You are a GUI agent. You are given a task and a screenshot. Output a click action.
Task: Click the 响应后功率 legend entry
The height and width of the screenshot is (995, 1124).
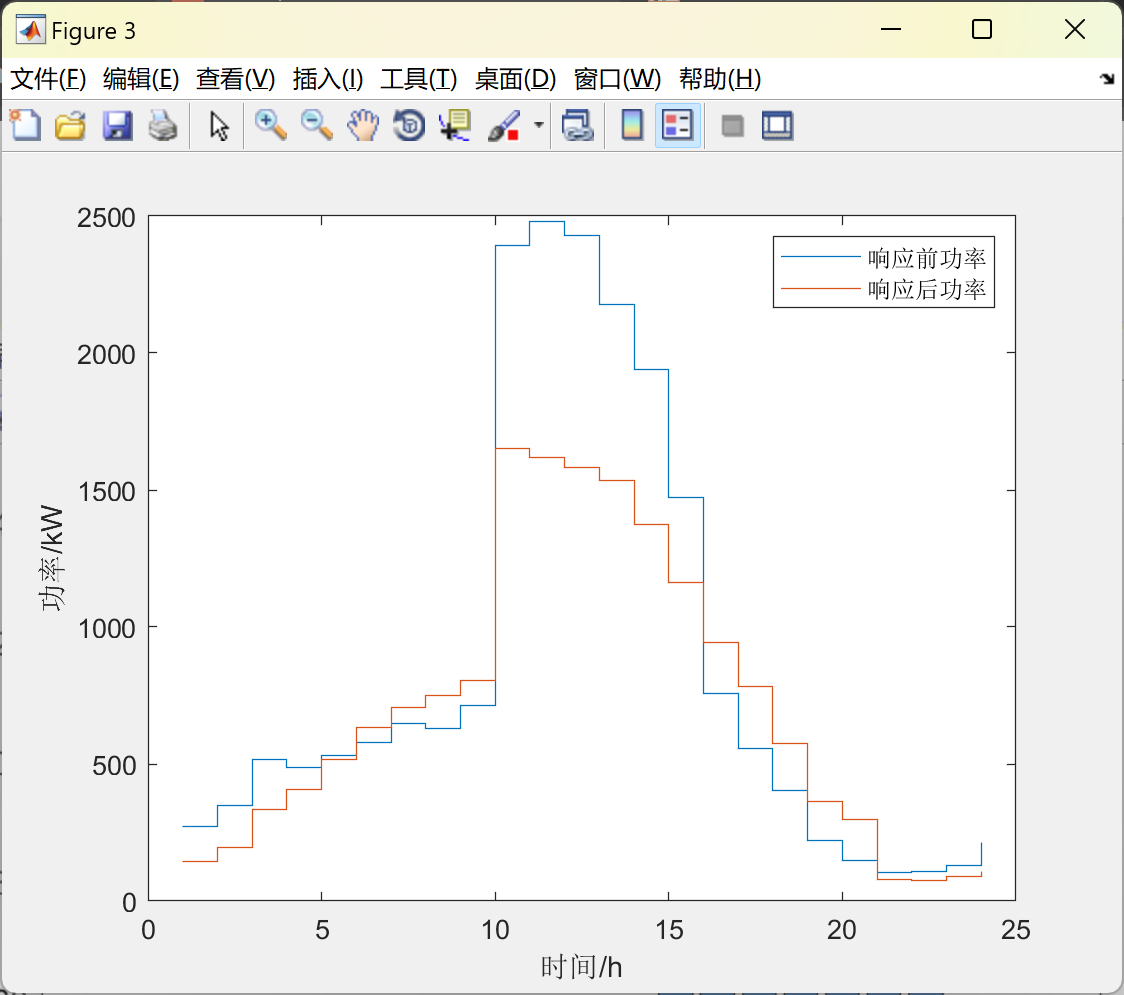coord(927,289)
